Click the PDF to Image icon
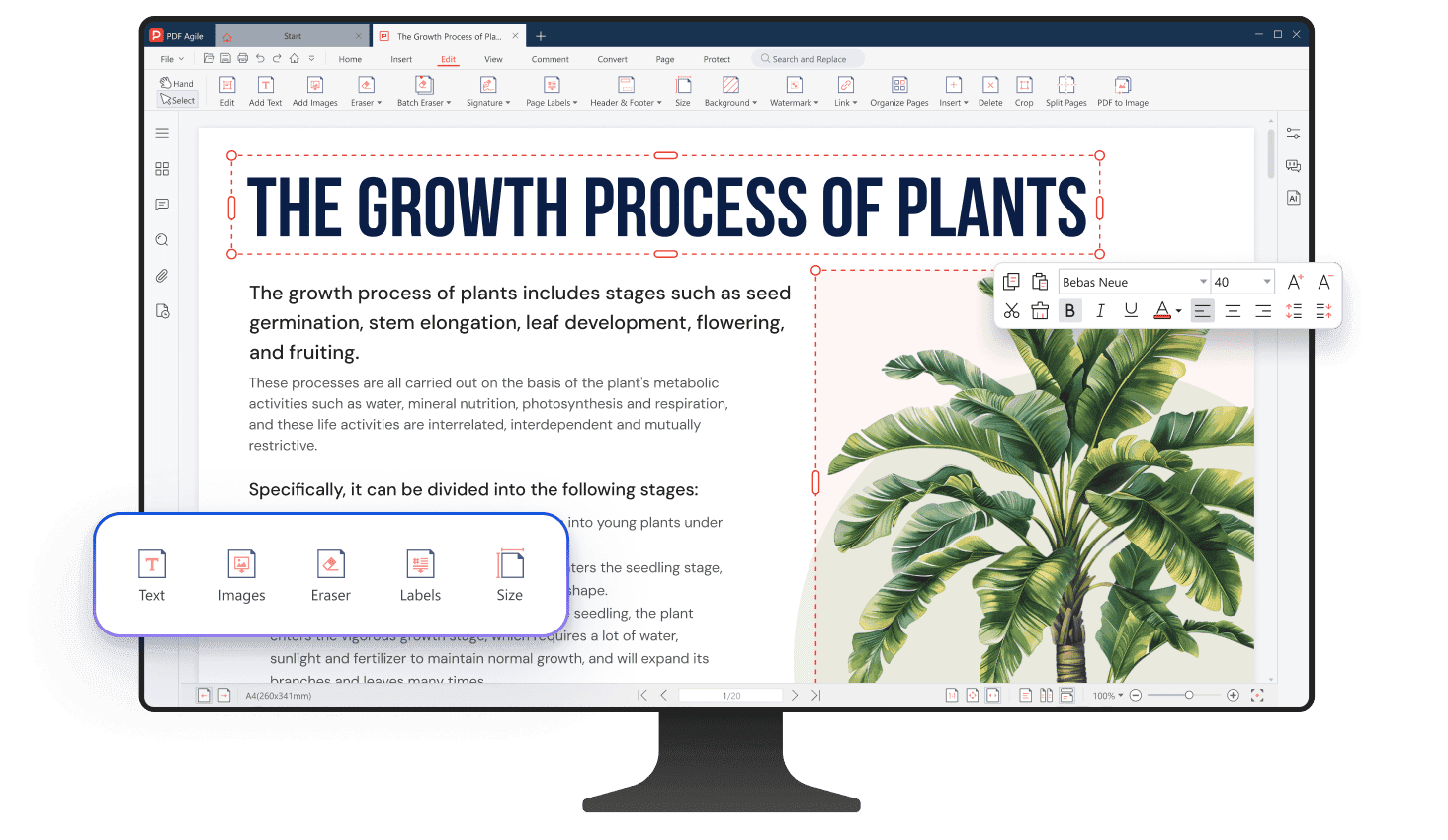 click(1122, 86)
